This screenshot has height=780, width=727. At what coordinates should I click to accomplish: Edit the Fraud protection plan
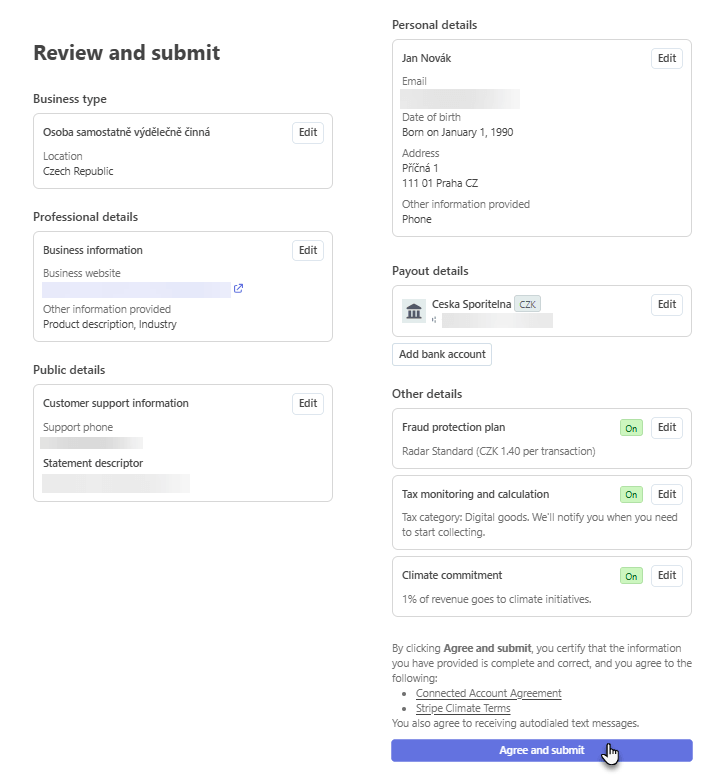coord(666,428)
